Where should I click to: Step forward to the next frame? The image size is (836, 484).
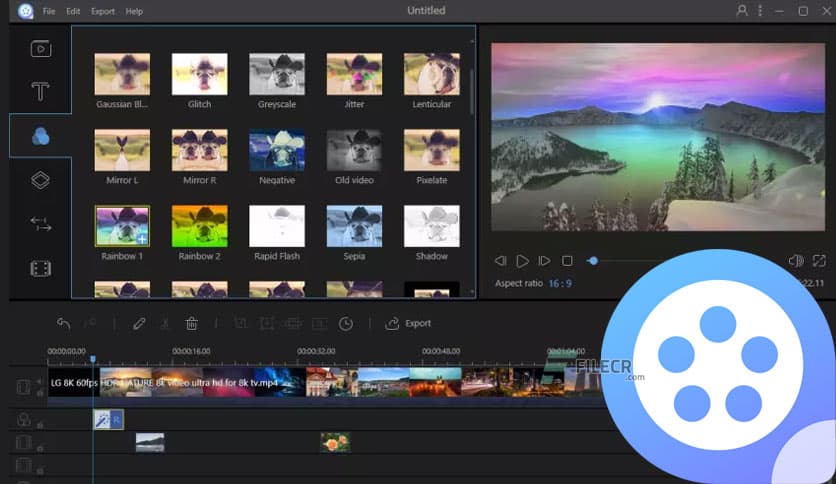pyautogui.click(x=544, y=261)
